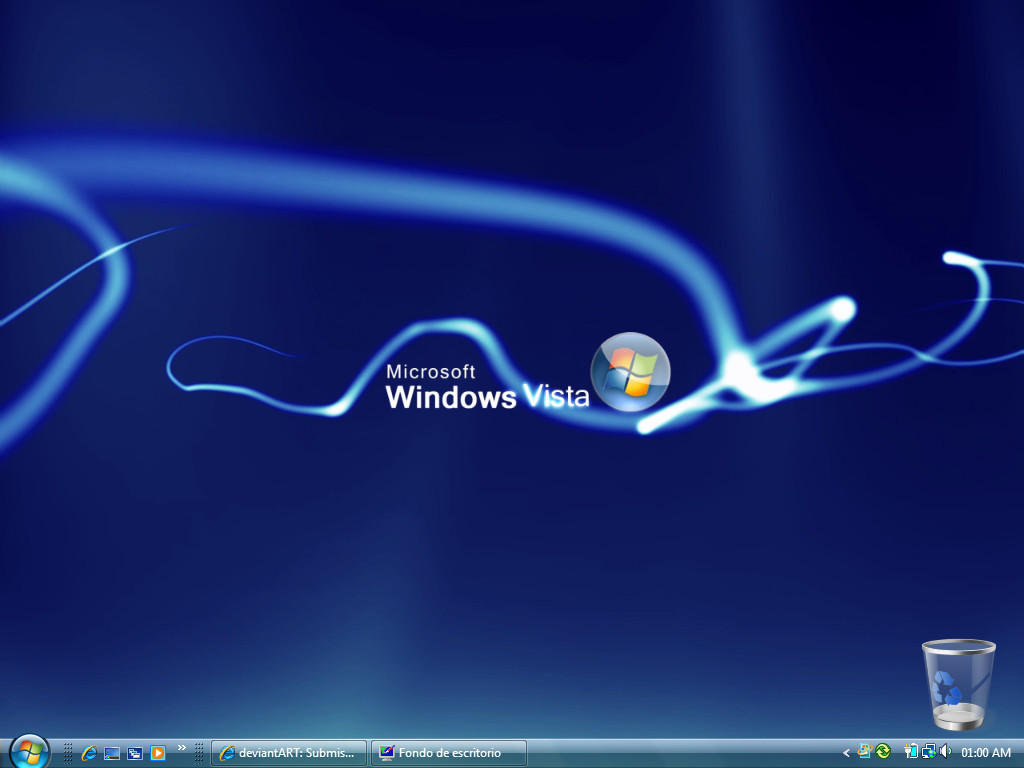
Task: Click the Show Desktop quick launch icon
Action: (x=112, y=753)
